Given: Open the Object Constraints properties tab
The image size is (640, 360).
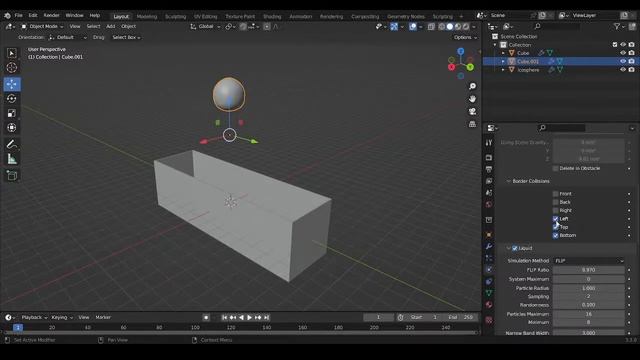Looking at the screenshot, I should [x=489, y=281].
